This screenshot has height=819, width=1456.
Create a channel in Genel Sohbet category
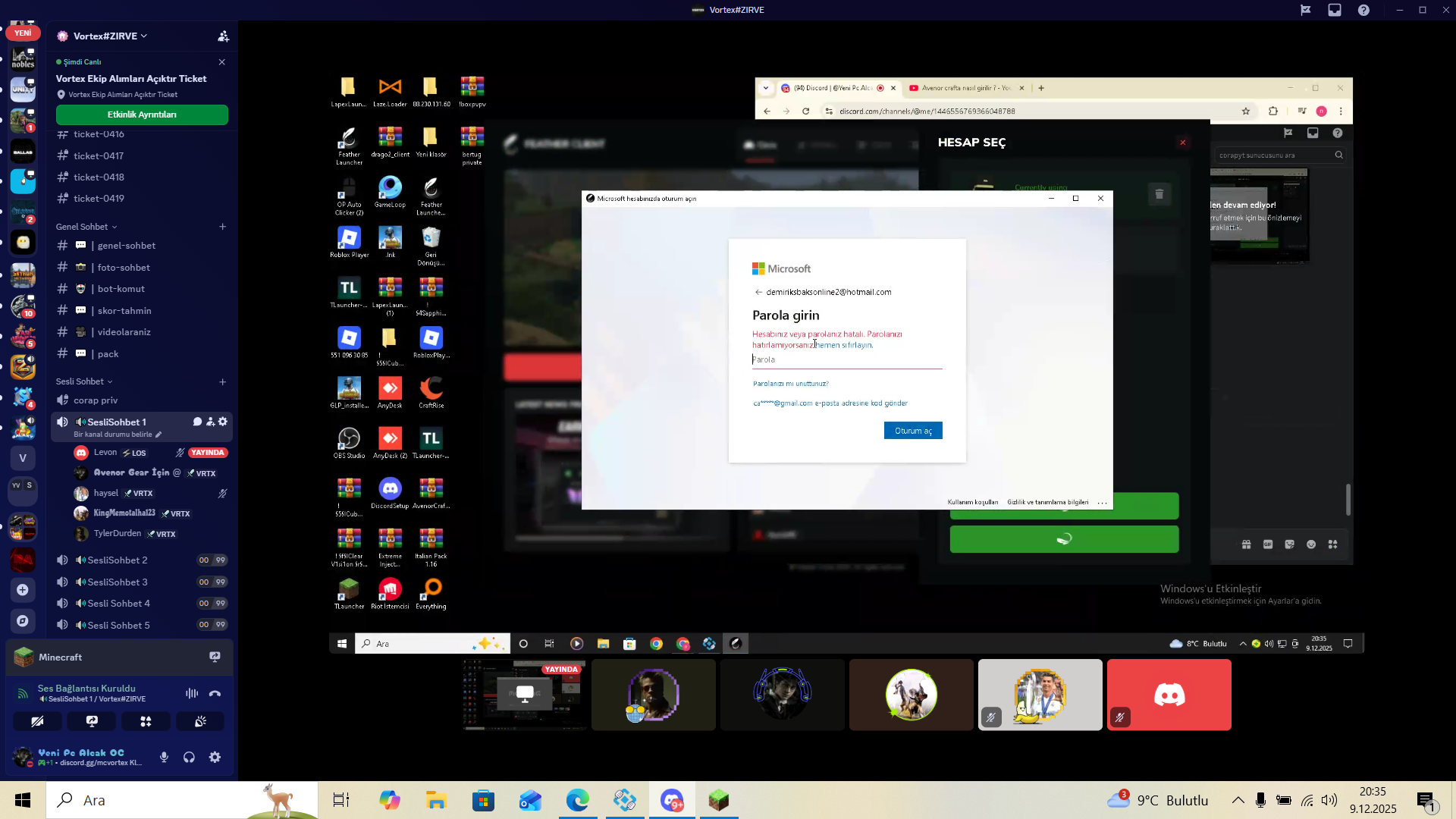click(223, 227)
